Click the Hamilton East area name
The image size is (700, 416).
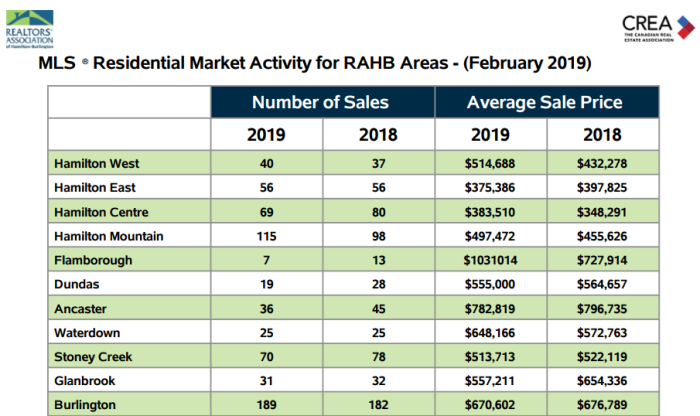pyautogui.click(x=97, y=187)
